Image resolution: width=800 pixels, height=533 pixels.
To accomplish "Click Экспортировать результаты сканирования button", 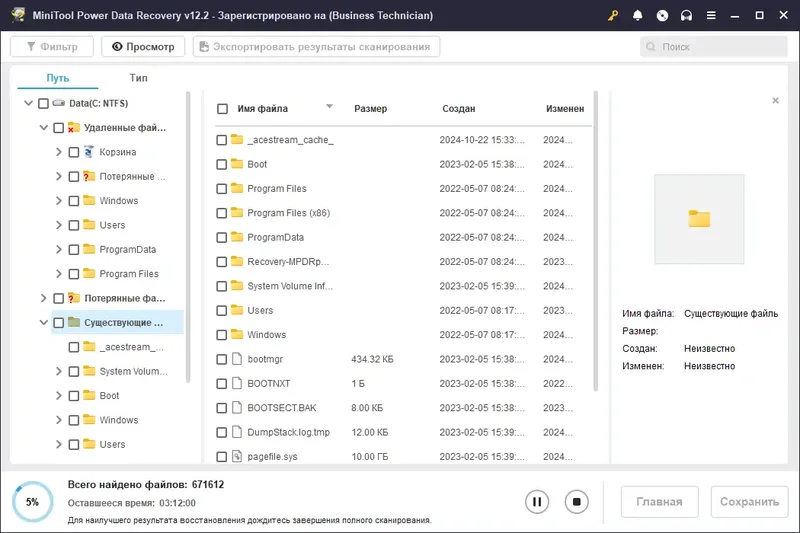I will click(316, 46).
